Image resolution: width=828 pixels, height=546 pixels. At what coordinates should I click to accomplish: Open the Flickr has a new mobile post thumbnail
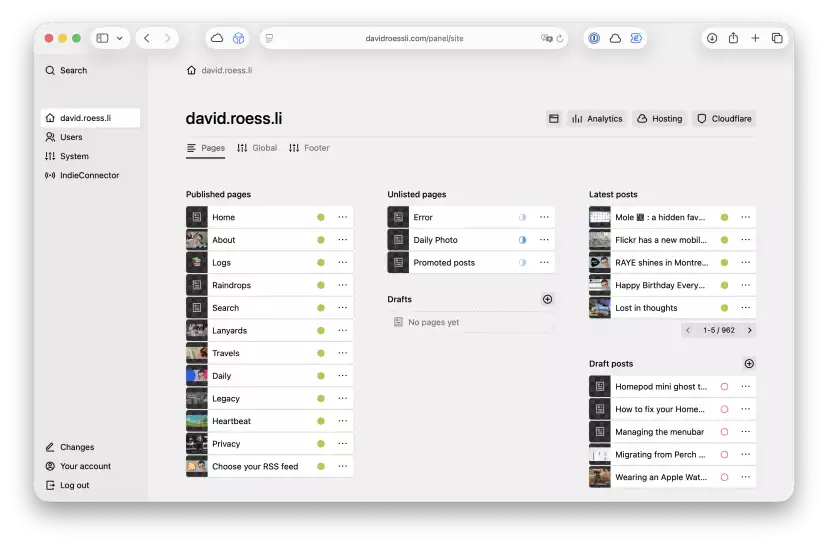600,240
